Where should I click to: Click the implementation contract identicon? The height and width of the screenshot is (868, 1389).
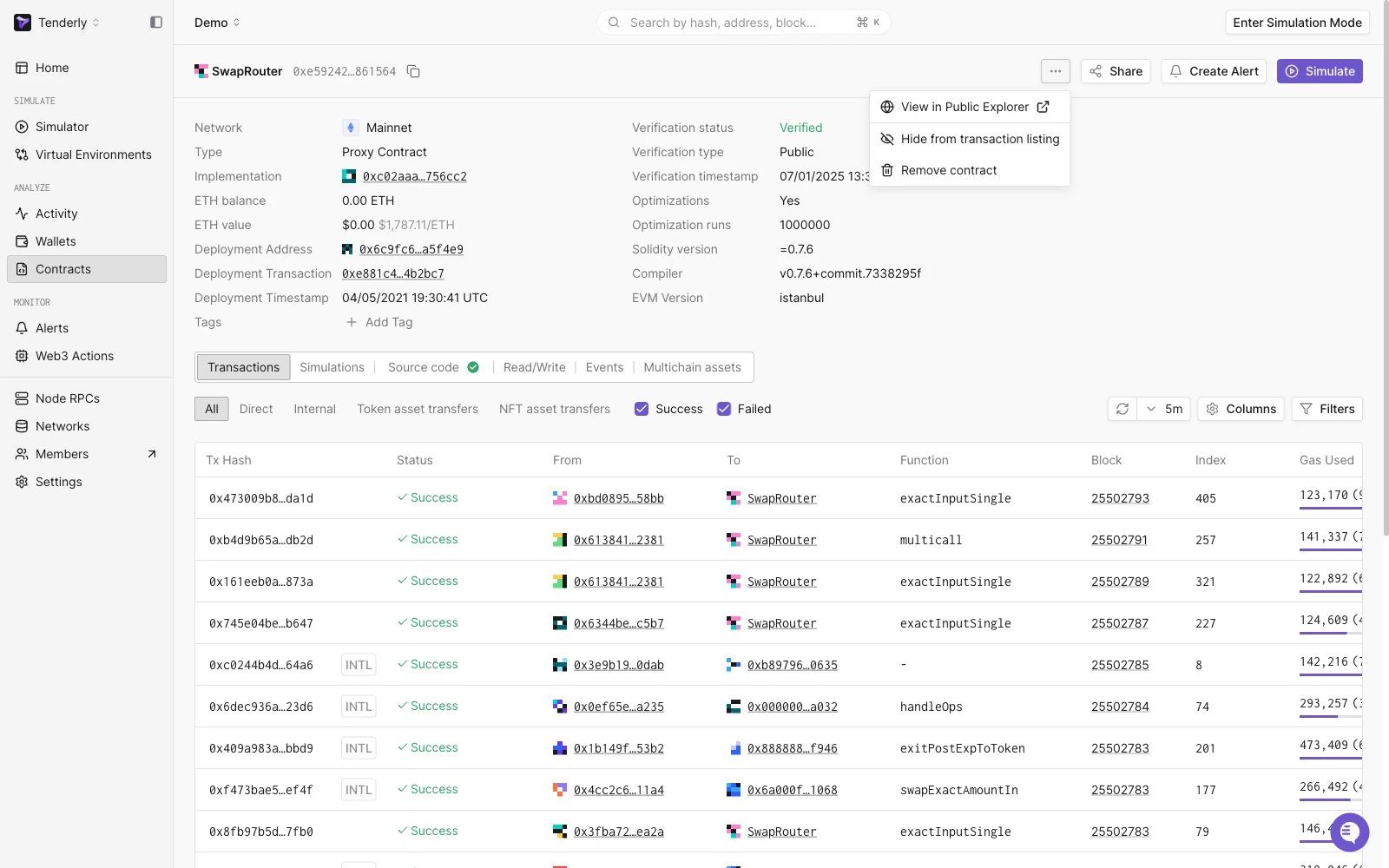pos(349,176)
